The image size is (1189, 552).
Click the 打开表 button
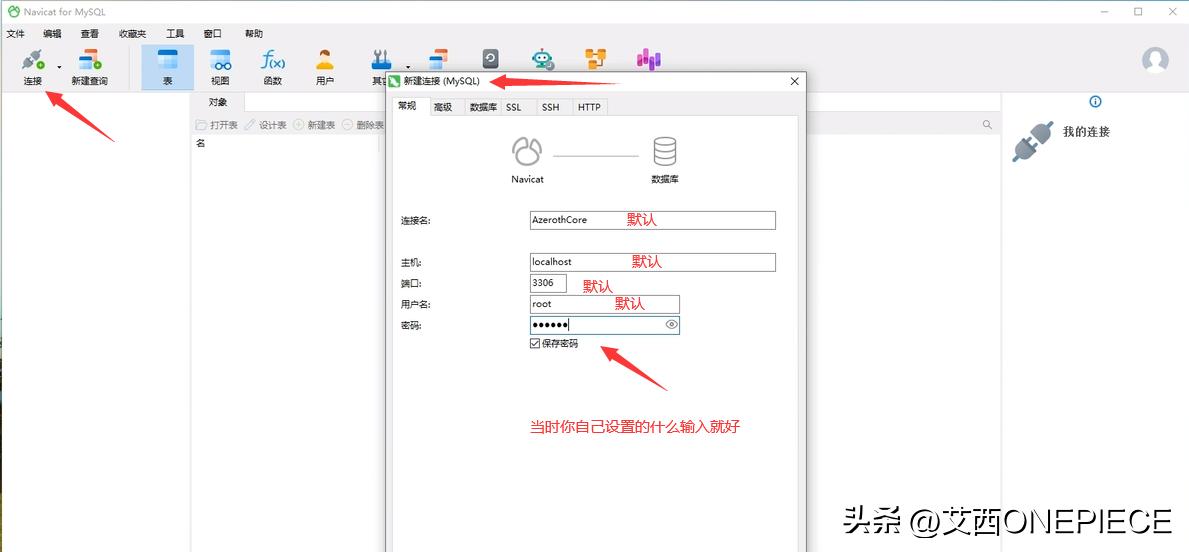217,125
